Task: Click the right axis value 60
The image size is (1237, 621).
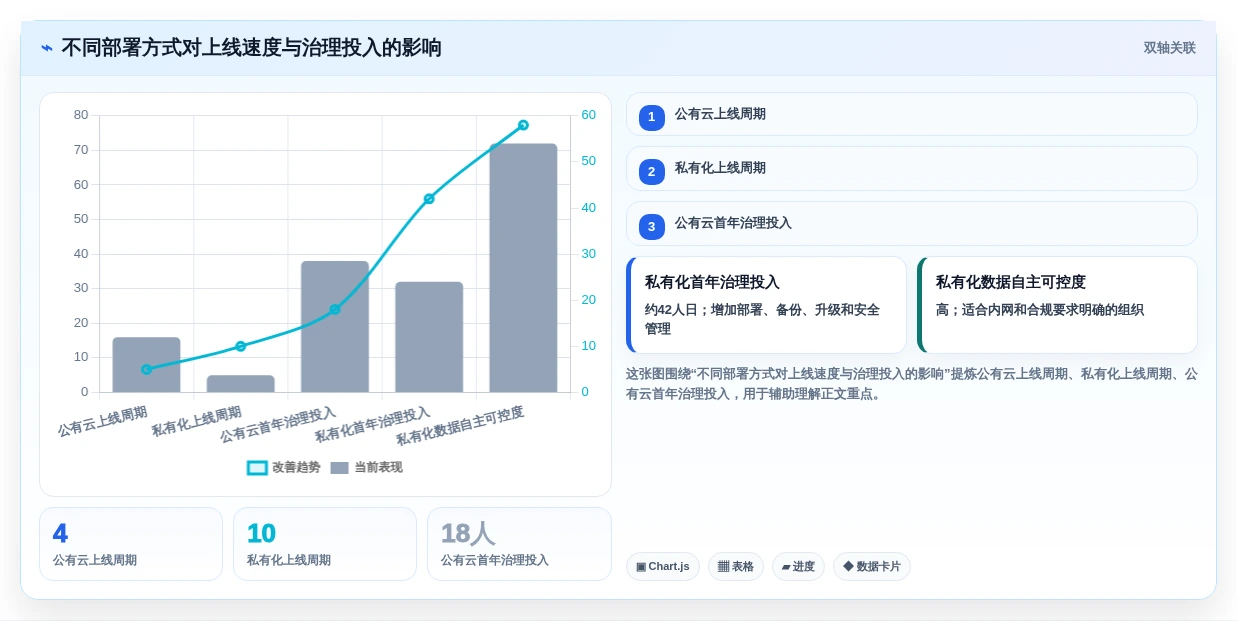Action: click(x=589, y=115)
